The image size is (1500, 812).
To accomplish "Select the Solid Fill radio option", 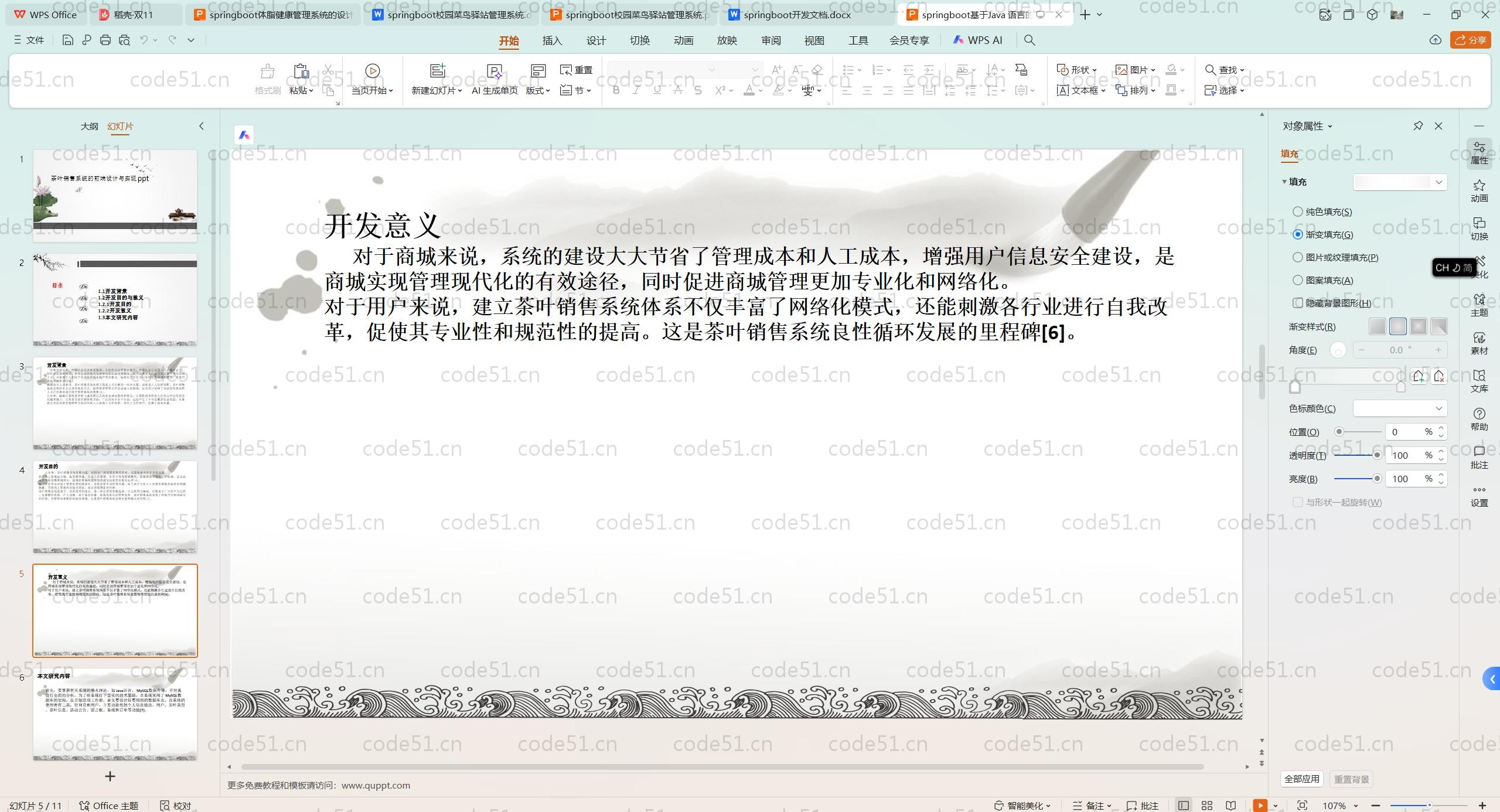I will pos(1298,211).
